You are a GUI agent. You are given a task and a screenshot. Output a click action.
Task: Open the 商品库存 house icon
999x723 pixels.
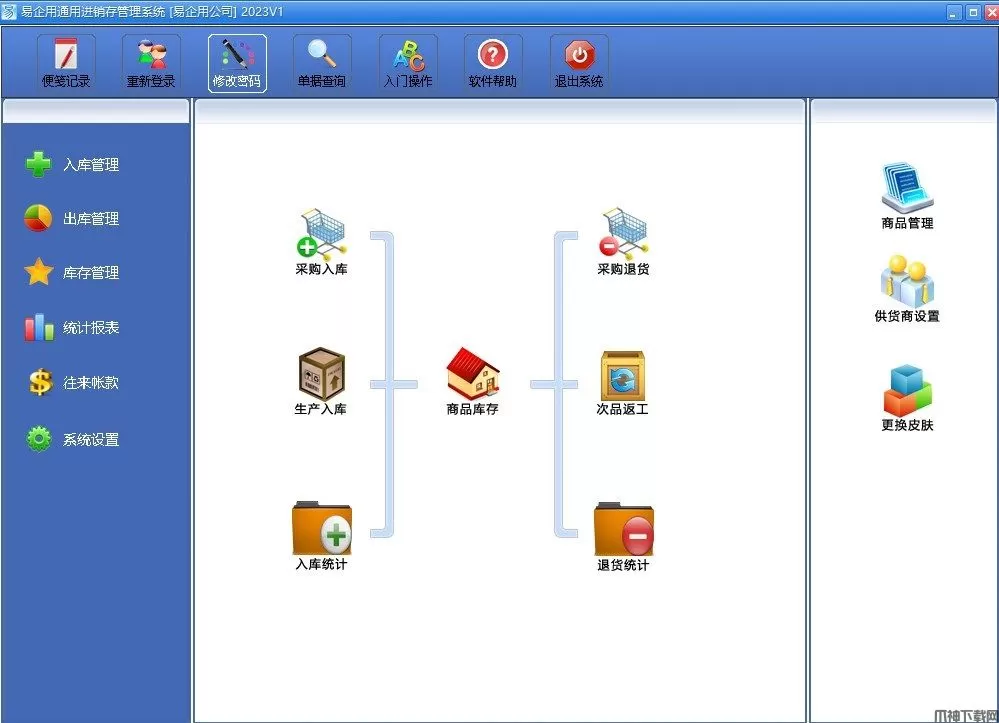(x=473, y=374)
